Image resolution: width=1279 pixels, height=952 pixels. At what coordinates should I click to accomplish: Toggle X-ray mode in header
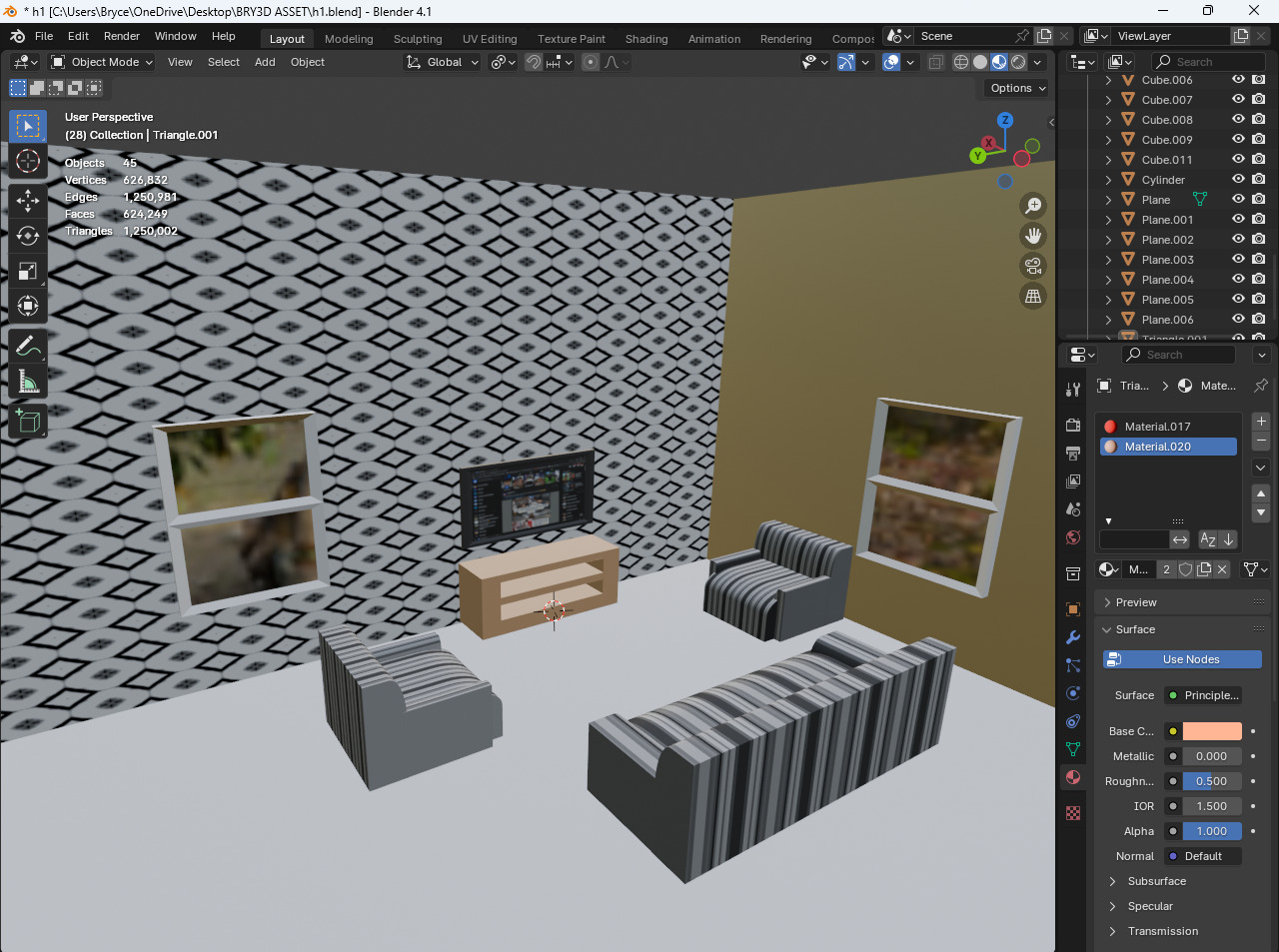point(935,62)
